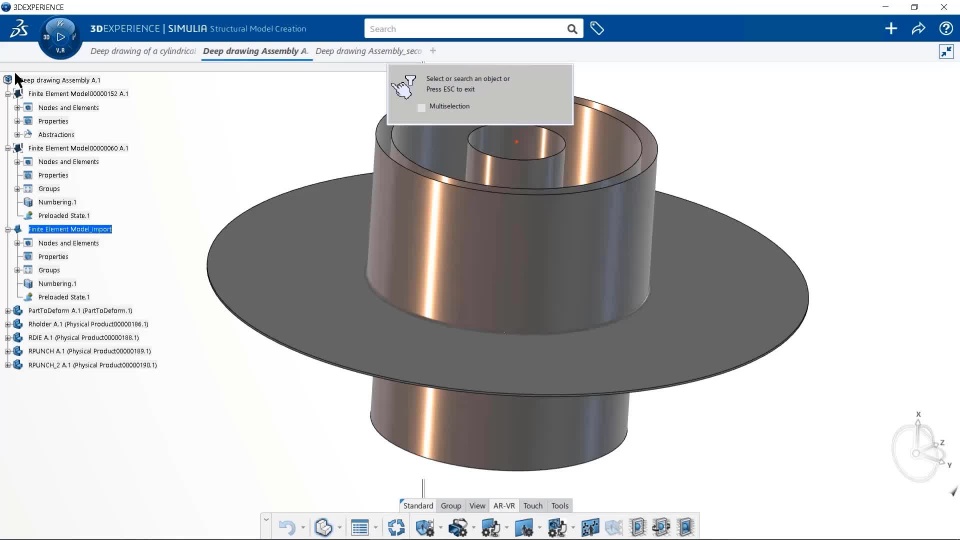Click the expand viewport icon at top right

(946, 51)
